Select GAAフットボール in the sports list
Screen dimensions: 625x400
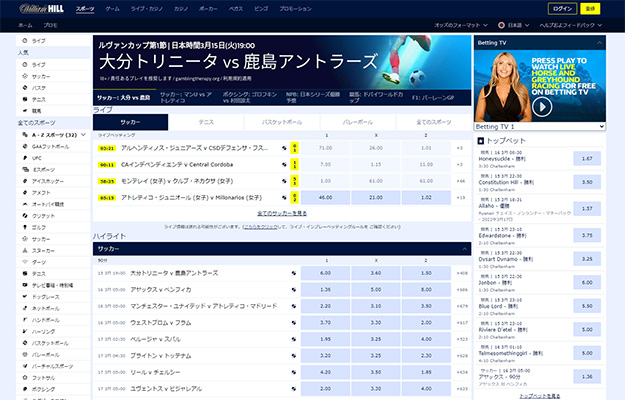click(50, 147)
